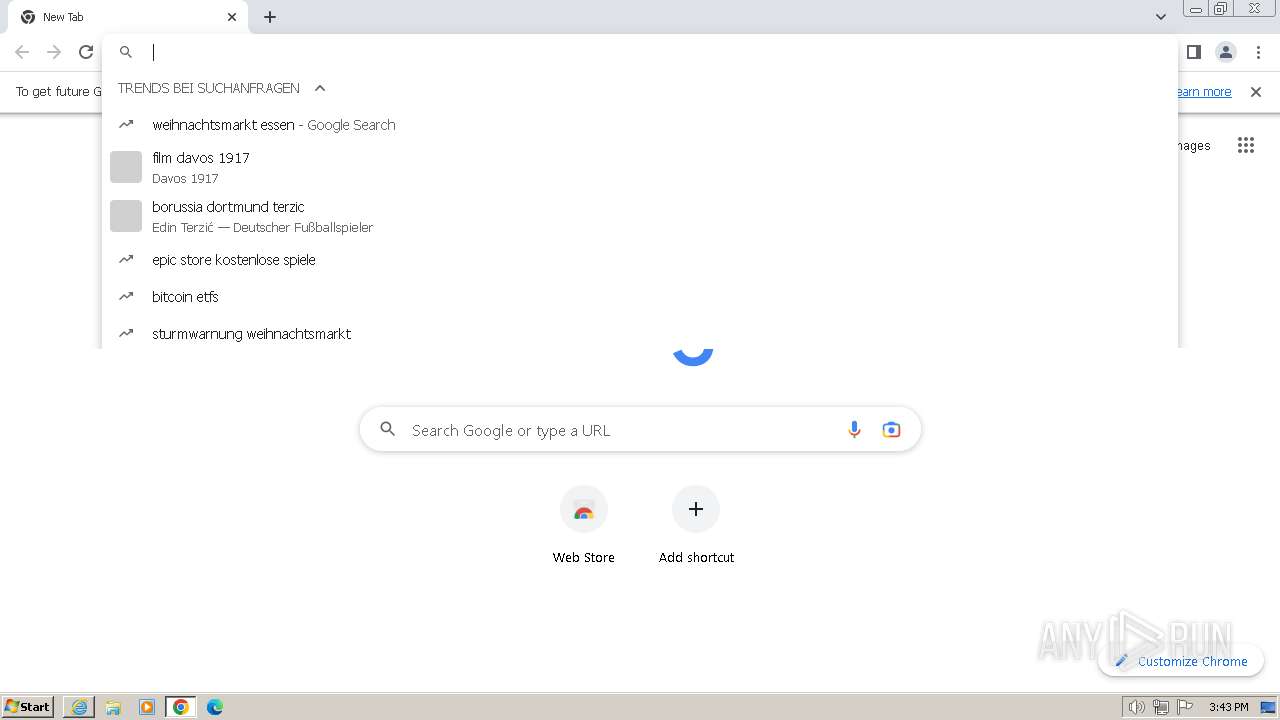Open File Explorer from the taskbar
The image size is (1280, 720).
[113, 707]
